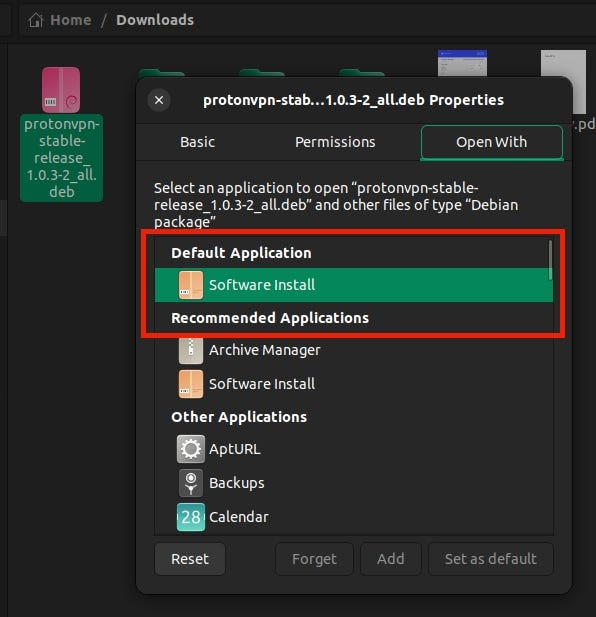Click the Add button
The image size is (596, 617).
[391, 559]
